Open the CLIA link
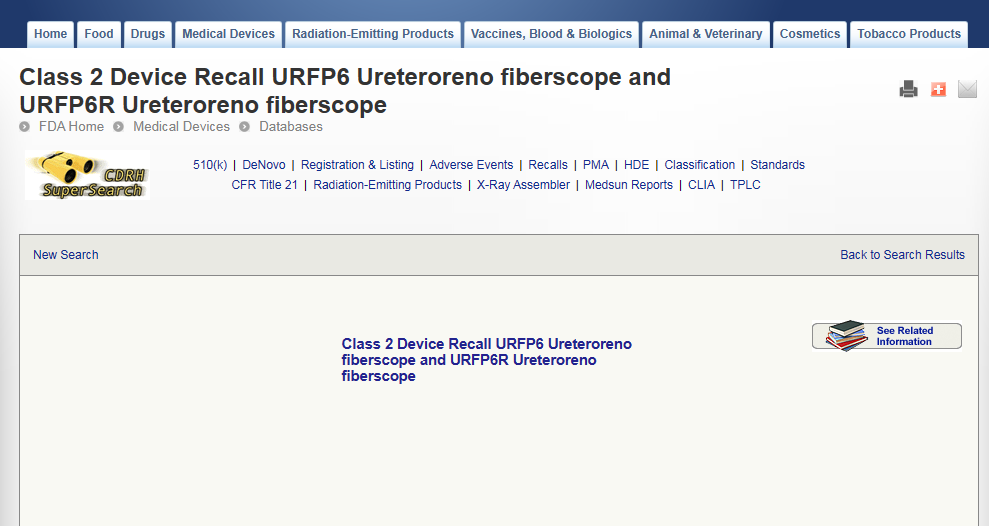989x526 pixels. 701,185
